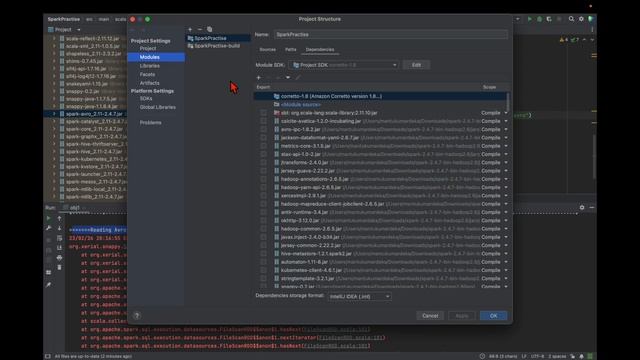Screen dimensions: 640x360
Task: Open Global Libraries settings
Action: click(158, 107)
